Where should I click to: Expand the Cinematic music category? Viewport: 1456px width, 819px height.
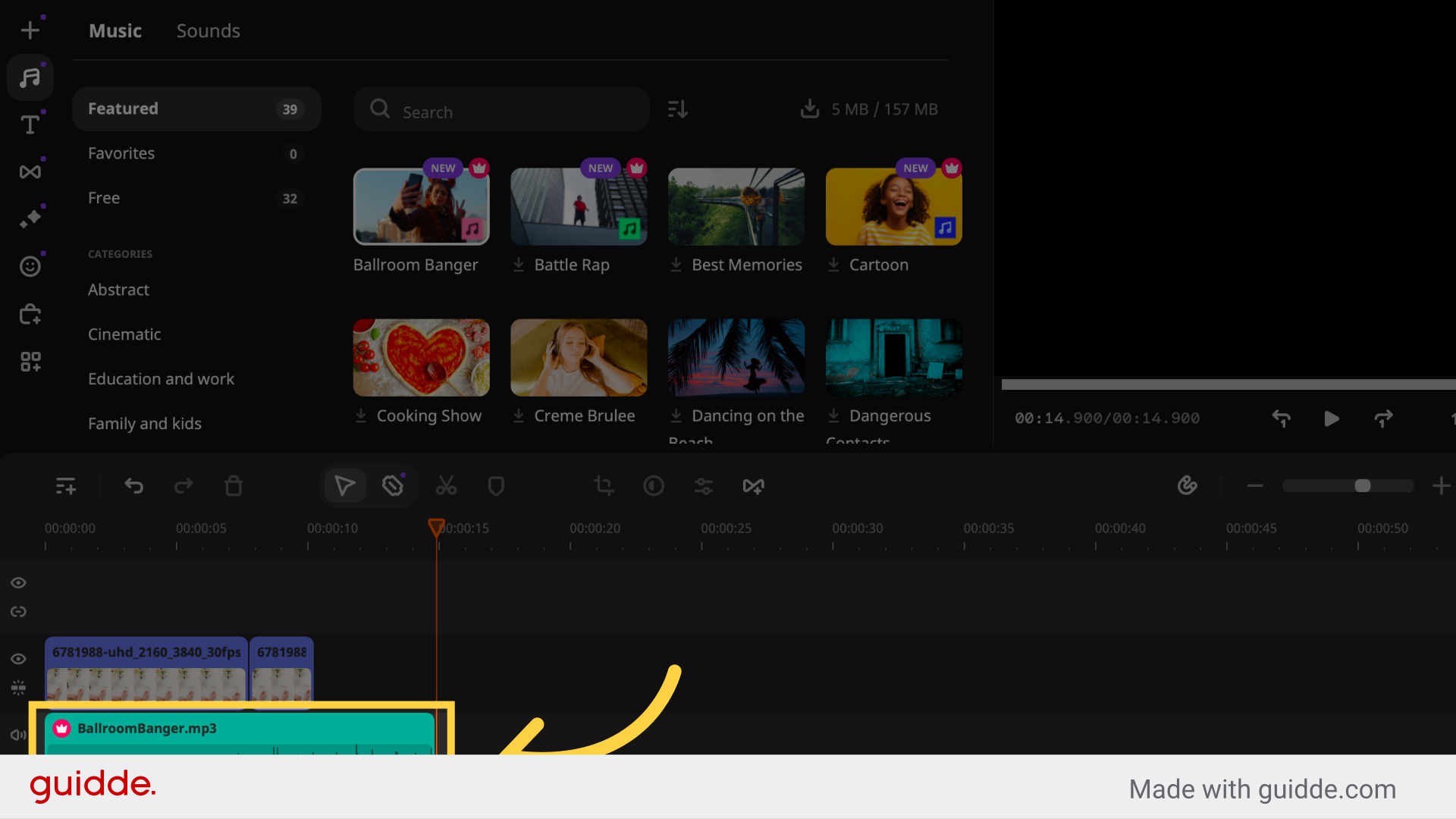(124, 334)
